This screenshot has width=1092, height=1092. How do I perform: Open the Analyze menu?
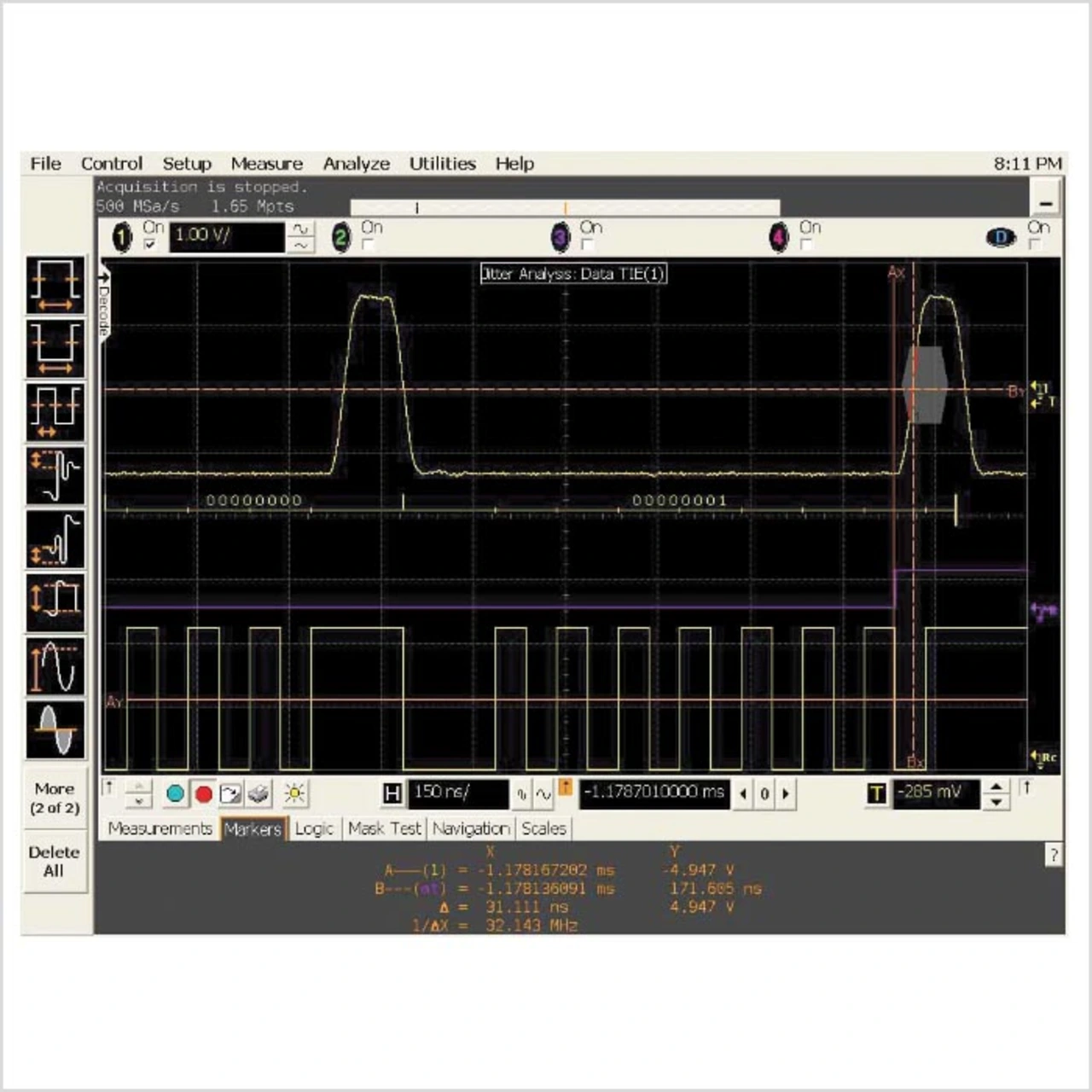pos(356,164)
